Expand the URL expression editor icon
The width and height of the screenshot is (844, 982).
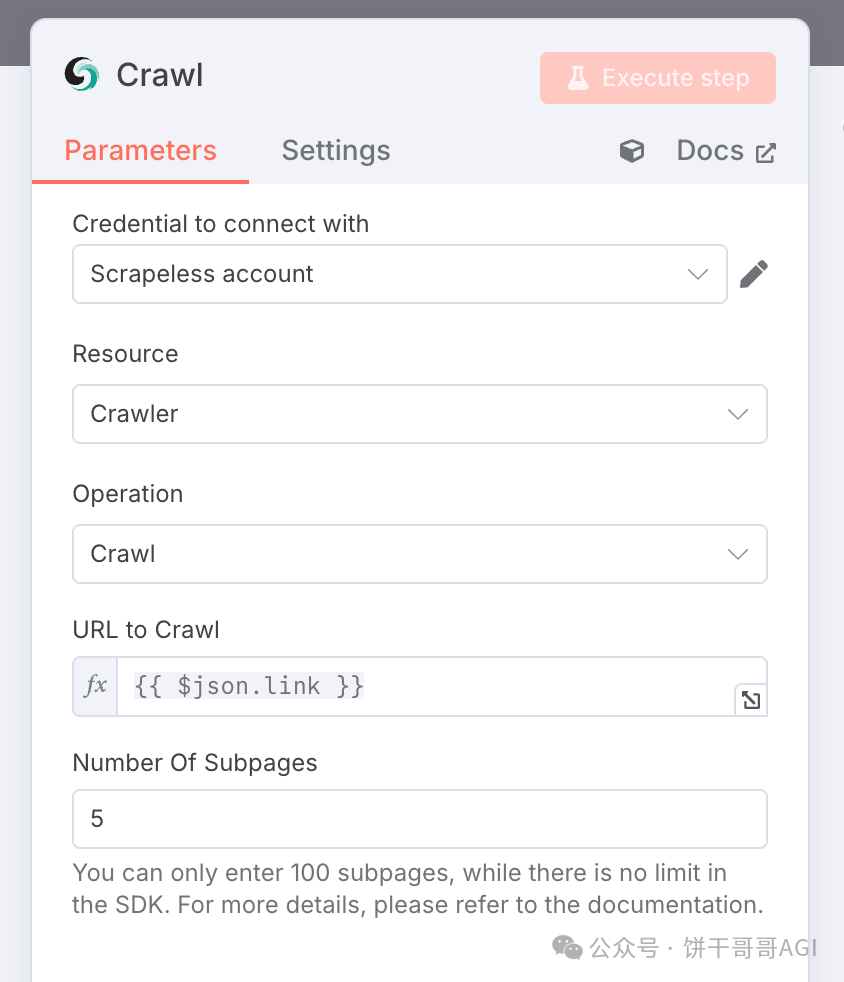[751, 700]
